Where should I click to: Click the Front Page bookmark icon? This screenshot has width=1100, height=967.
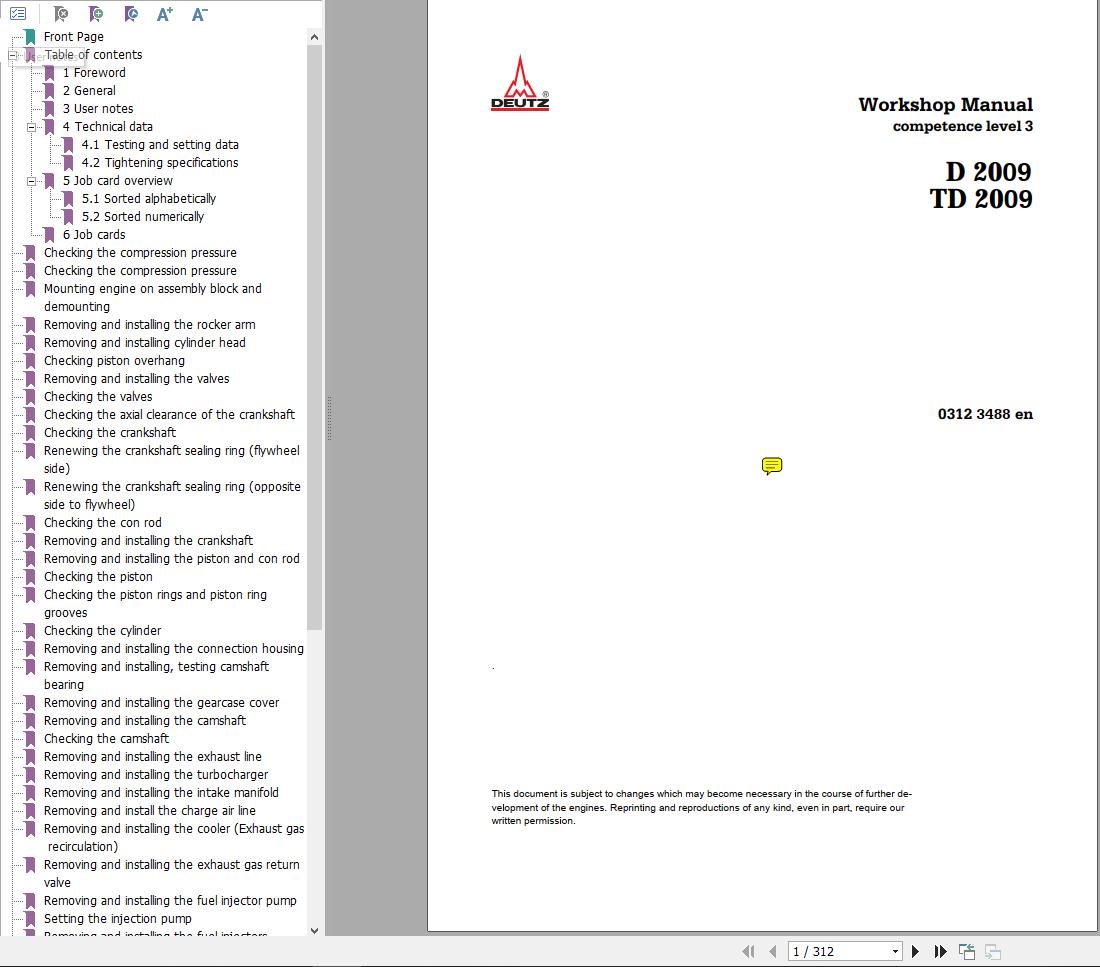[x=30, y=36]
